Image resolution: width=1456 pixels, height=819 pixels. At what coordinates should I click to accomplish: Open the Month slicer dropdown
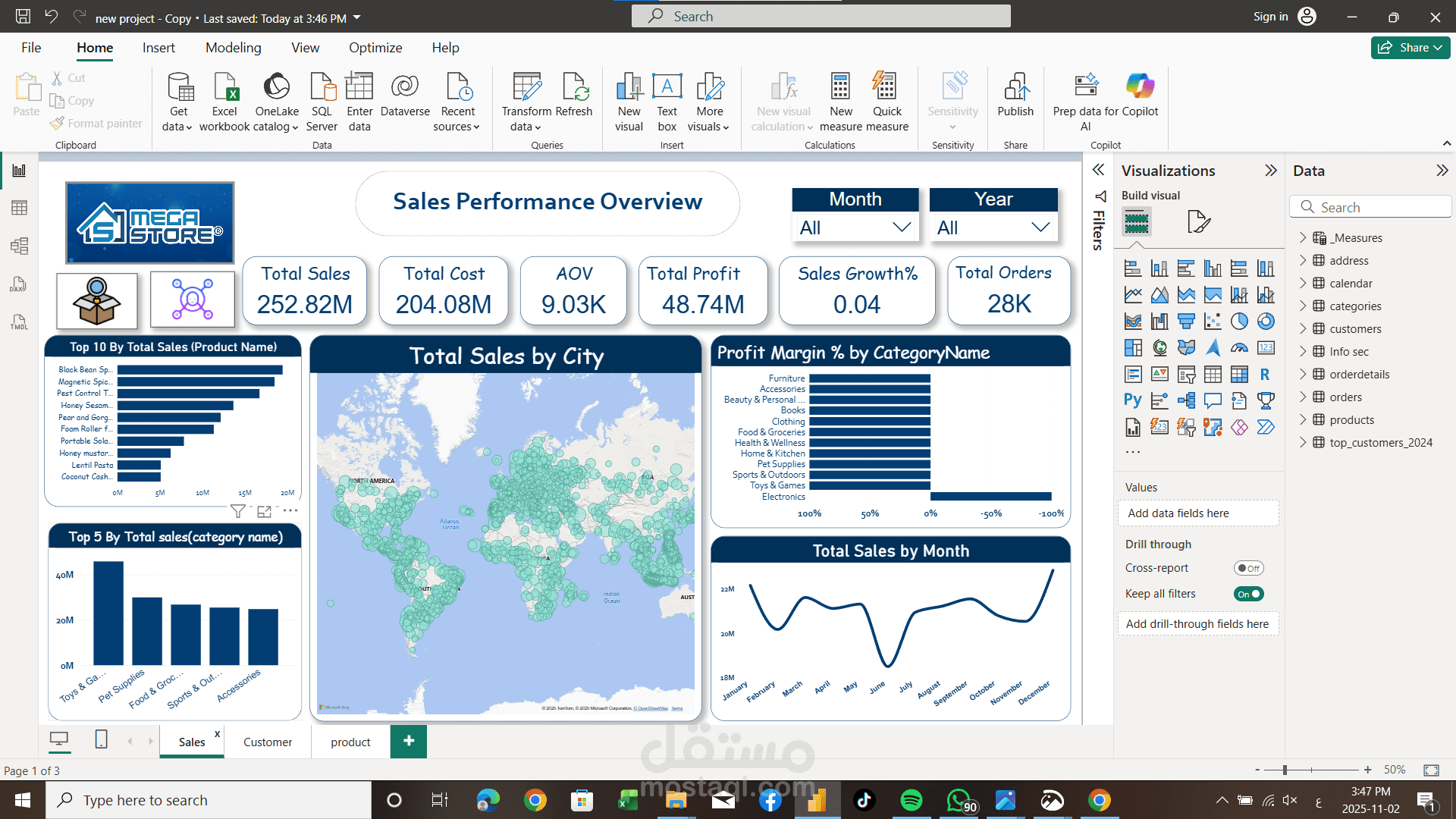(x=901, y=227)
